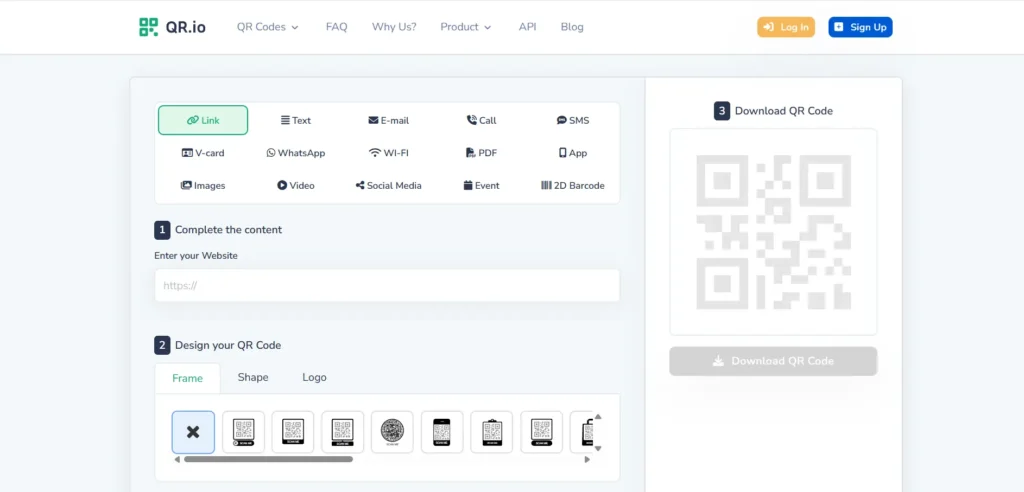Visit the Blog page
Screen dimensions: 1024x492
pos(572,27)
